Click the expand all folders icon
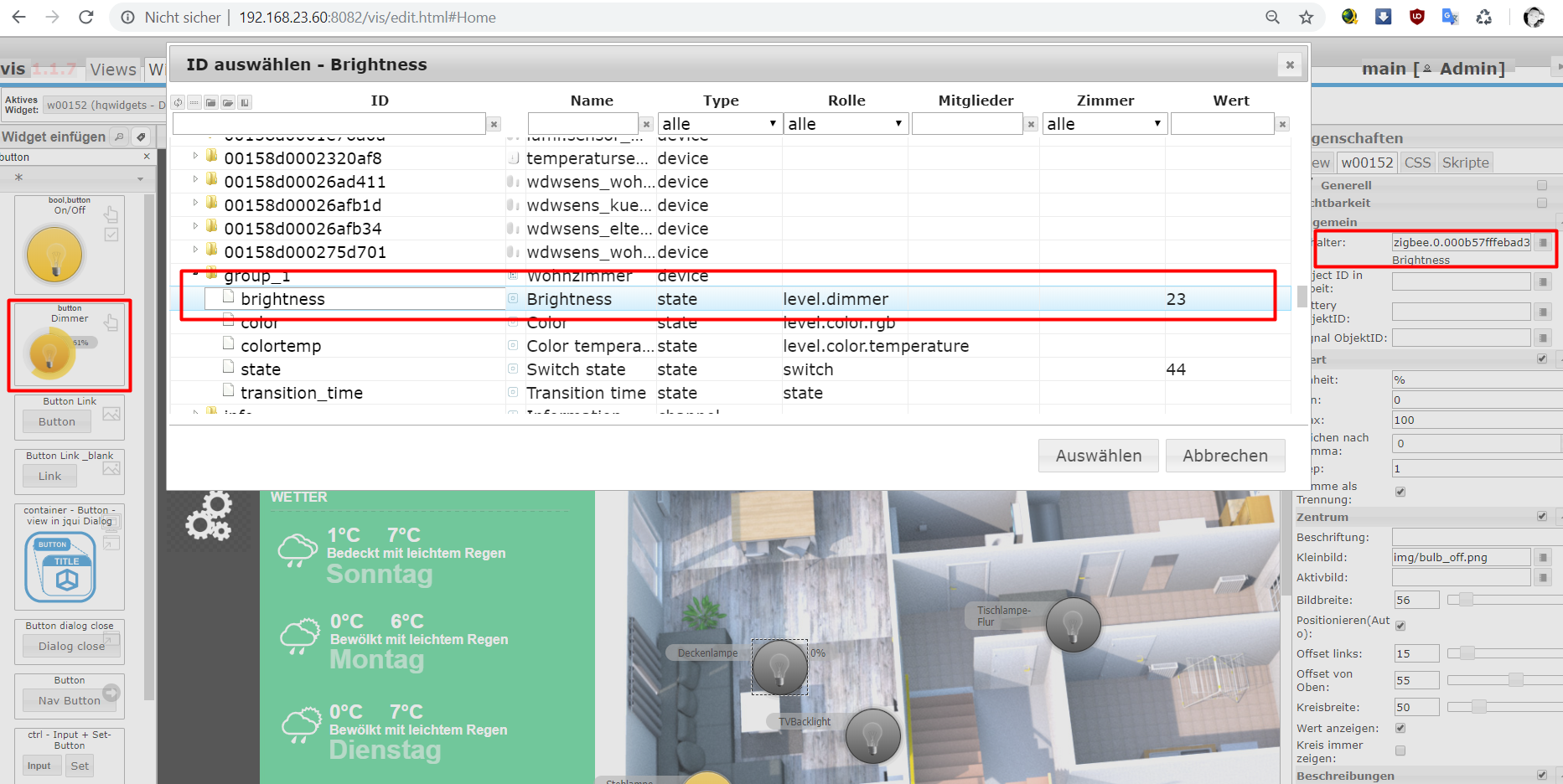This screenshot has height=784, width=1563. [228, 102]
